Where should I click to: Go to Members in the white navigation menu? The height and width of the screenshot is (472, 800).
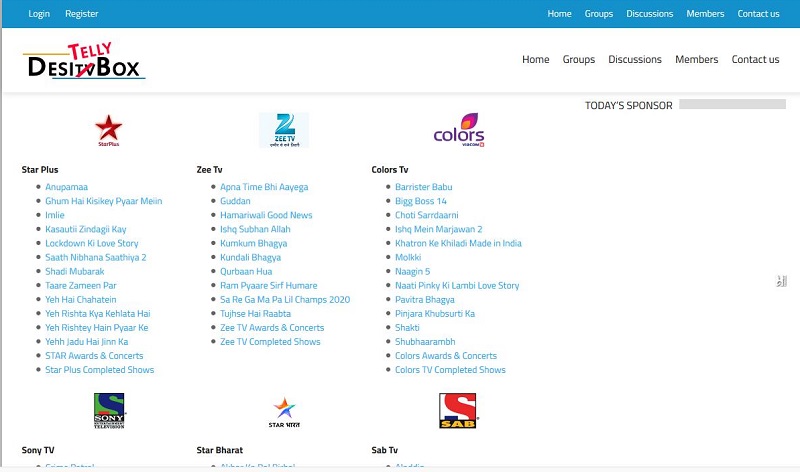click(696, 59)
